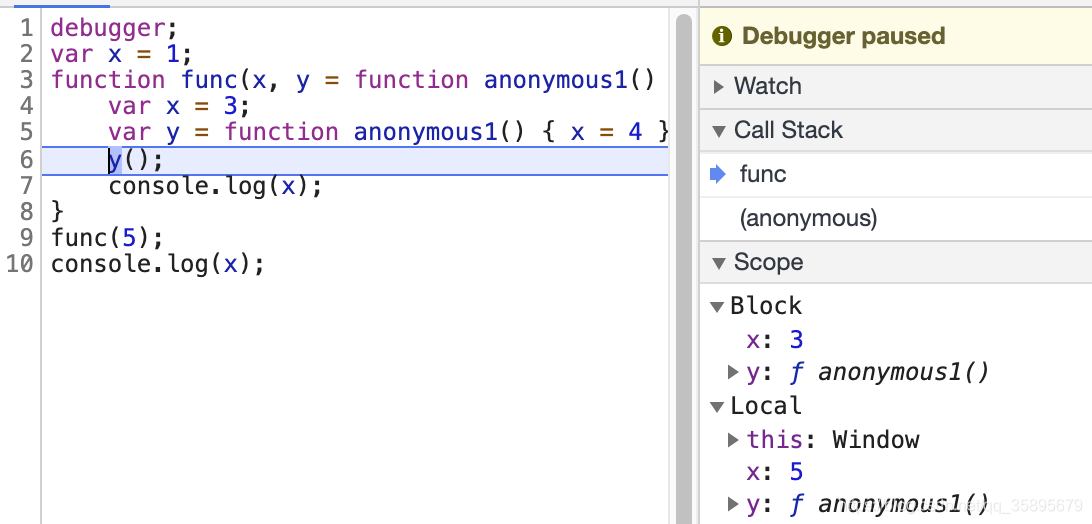Set breakpoint on line number 7

26,186
